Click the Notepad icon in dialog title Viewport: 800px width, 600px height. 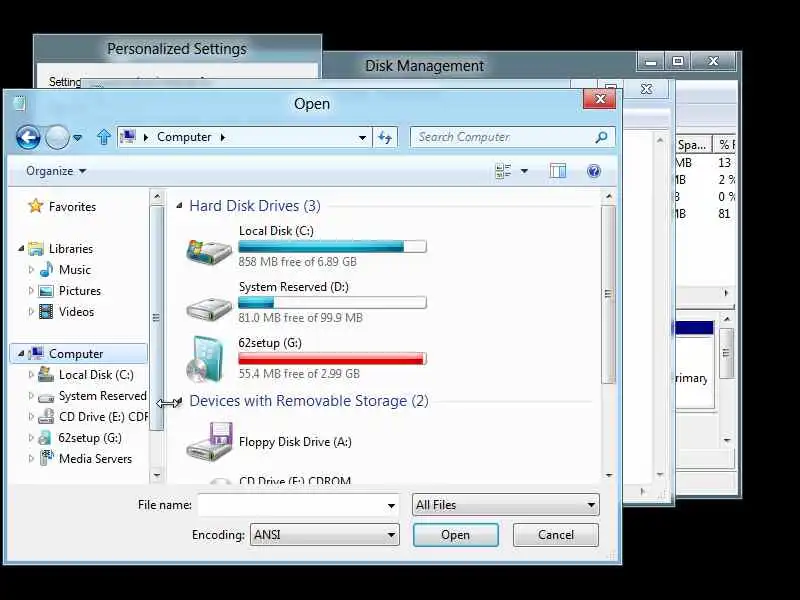(19, 103)
